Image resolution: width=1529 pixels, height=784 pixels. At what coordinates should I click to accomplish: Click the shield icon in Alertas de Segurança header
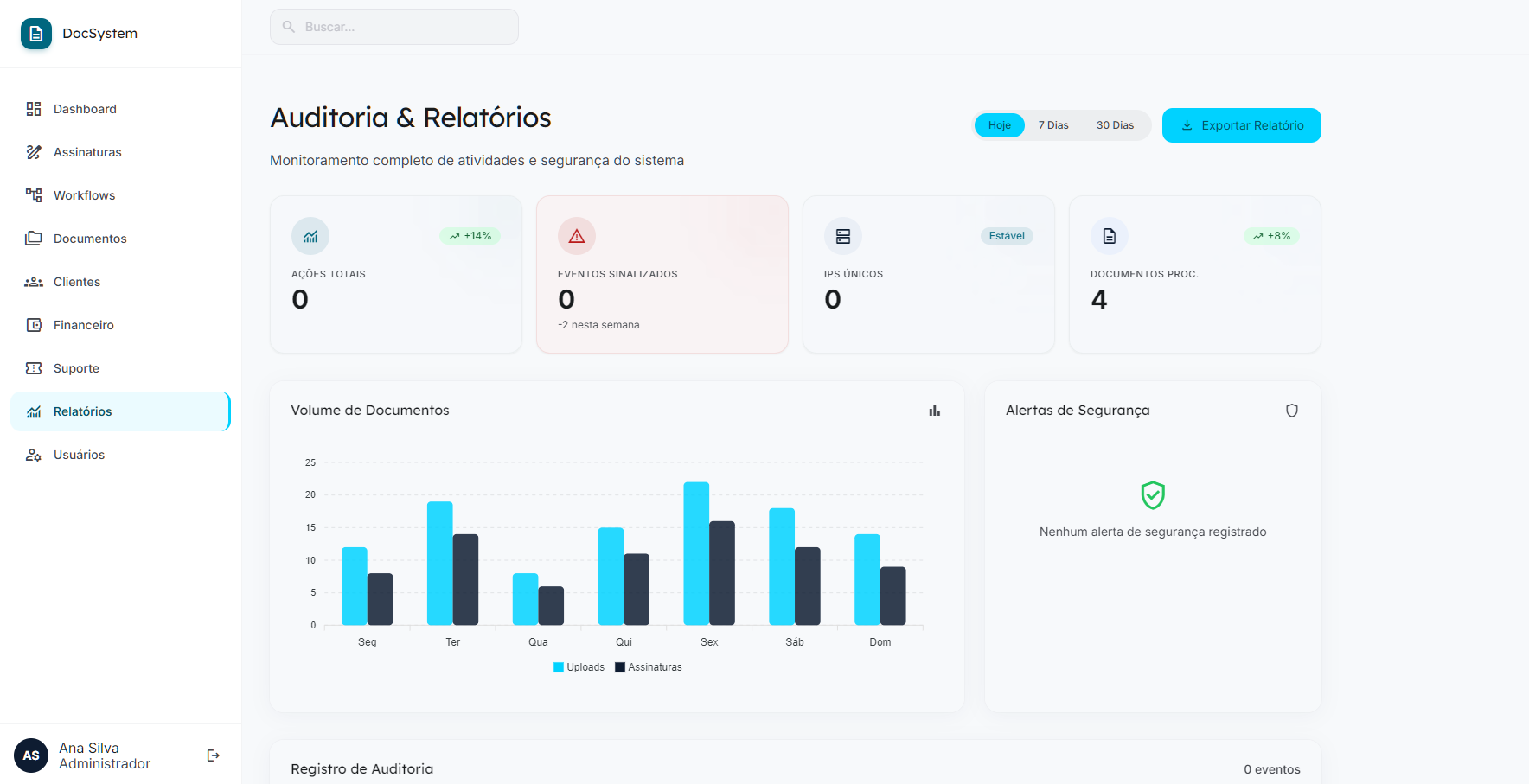(1292, 411)
